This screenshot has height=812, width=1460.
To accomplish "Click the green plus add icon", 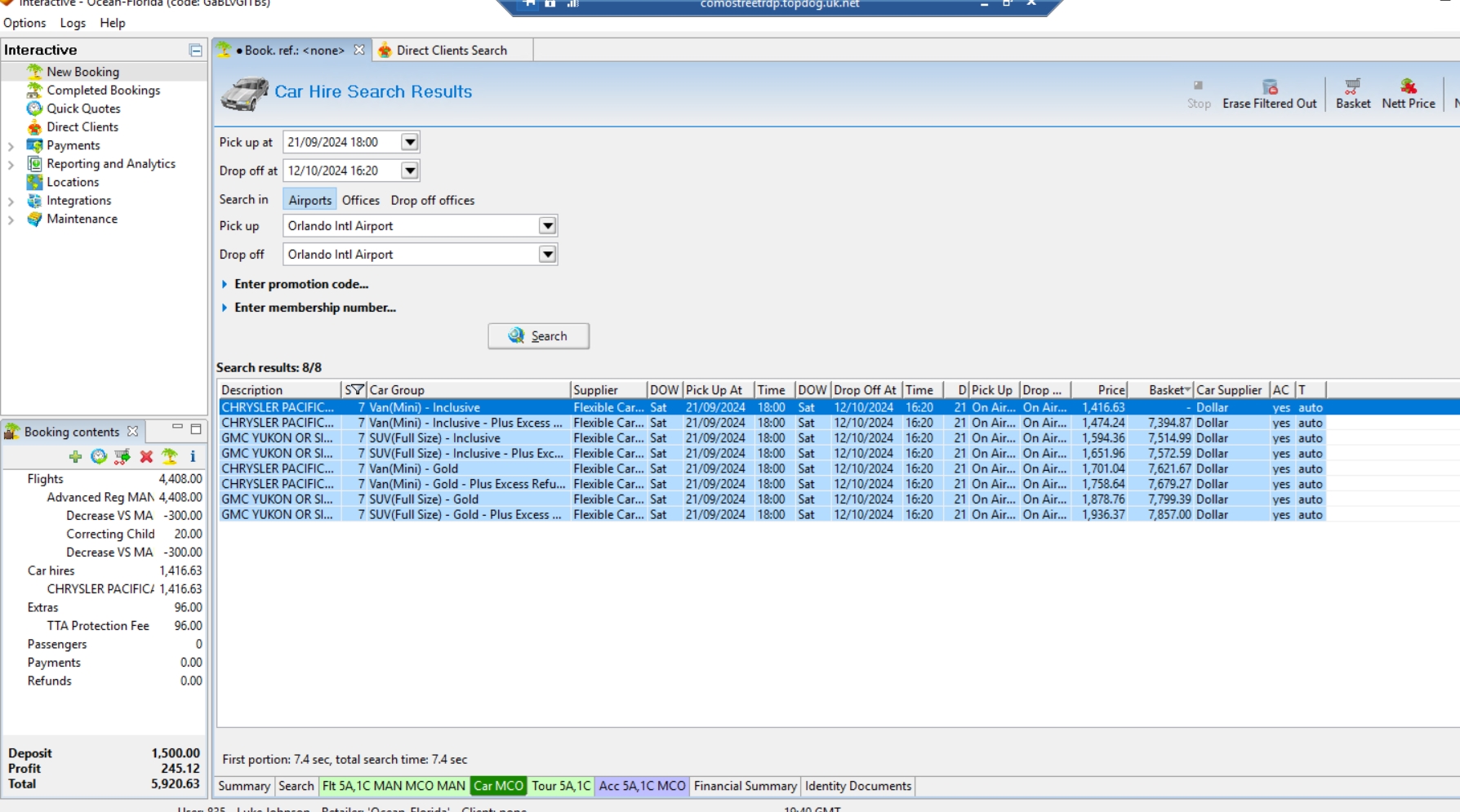I will pyautogui.click(x=75, y=457).
